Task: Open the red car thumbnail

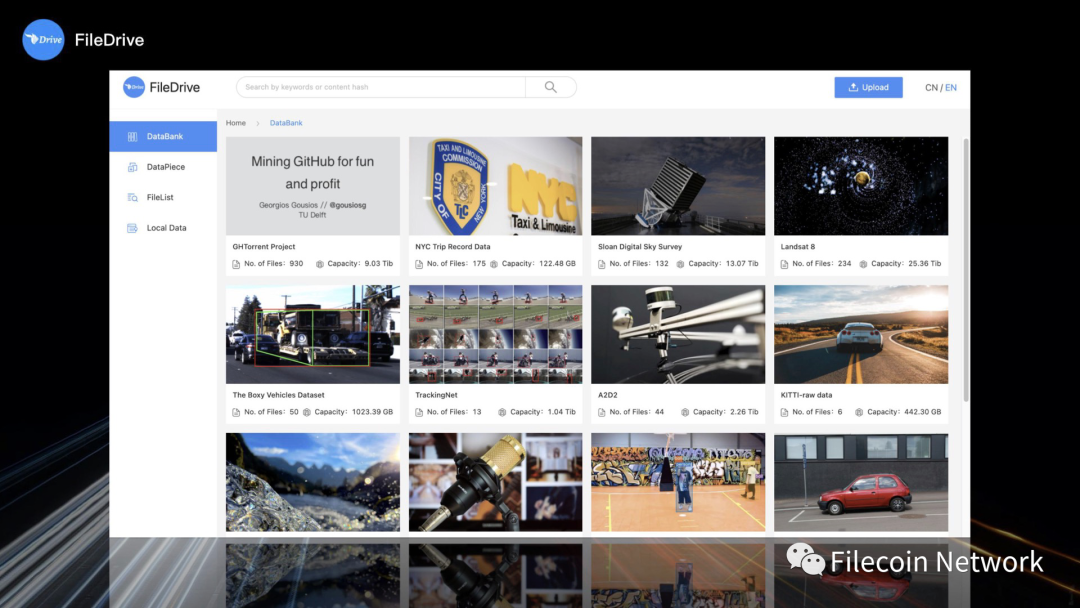Action: point(861,482)
